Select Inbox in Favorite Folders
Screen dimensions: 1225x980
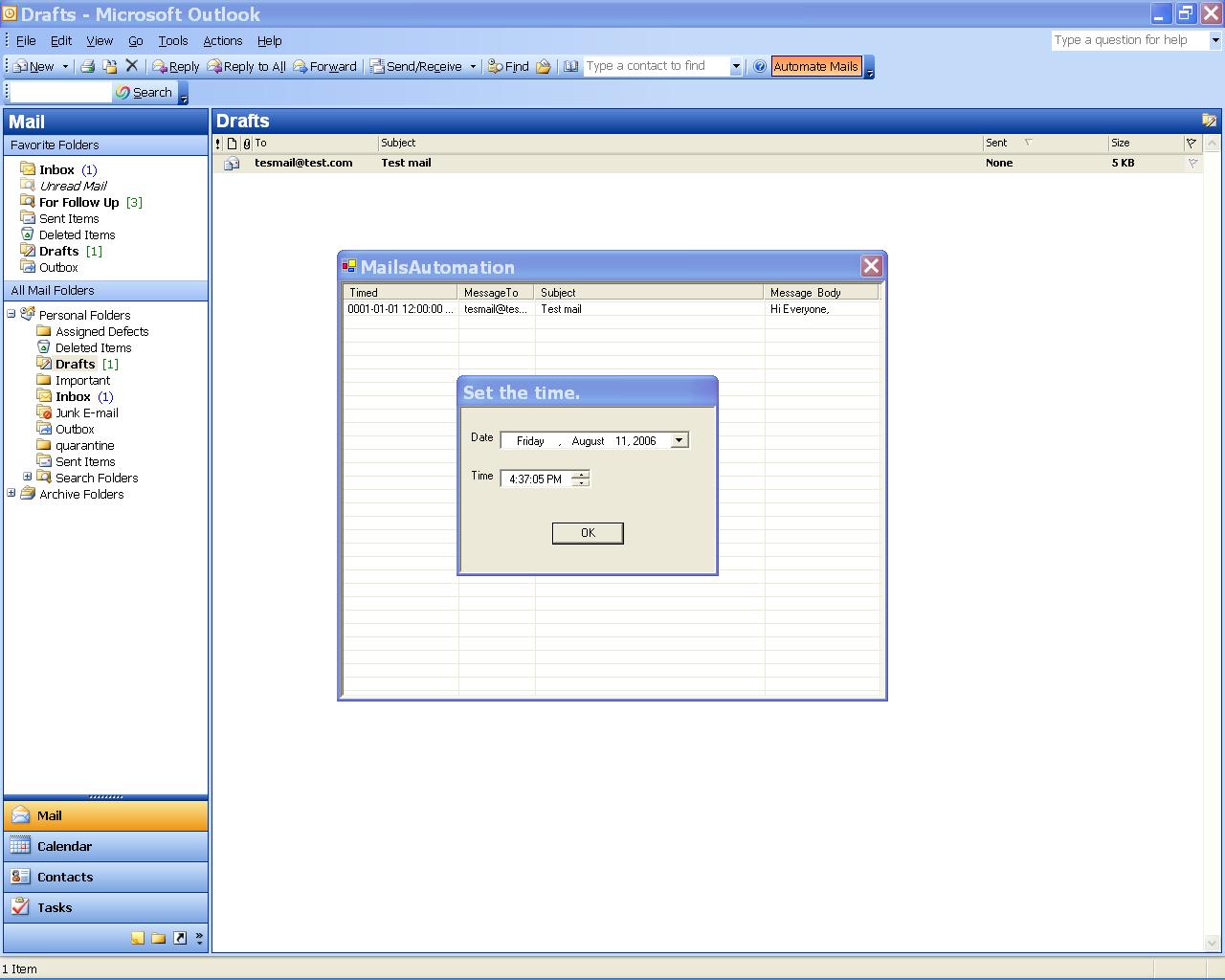click(57, 169)
